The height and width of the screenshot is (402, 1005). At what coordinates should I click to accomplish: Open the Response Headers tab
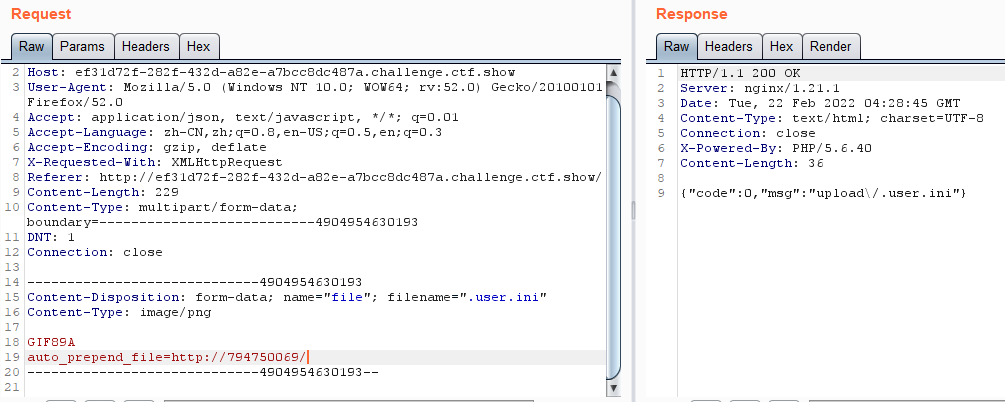click(x=729, y=47)
